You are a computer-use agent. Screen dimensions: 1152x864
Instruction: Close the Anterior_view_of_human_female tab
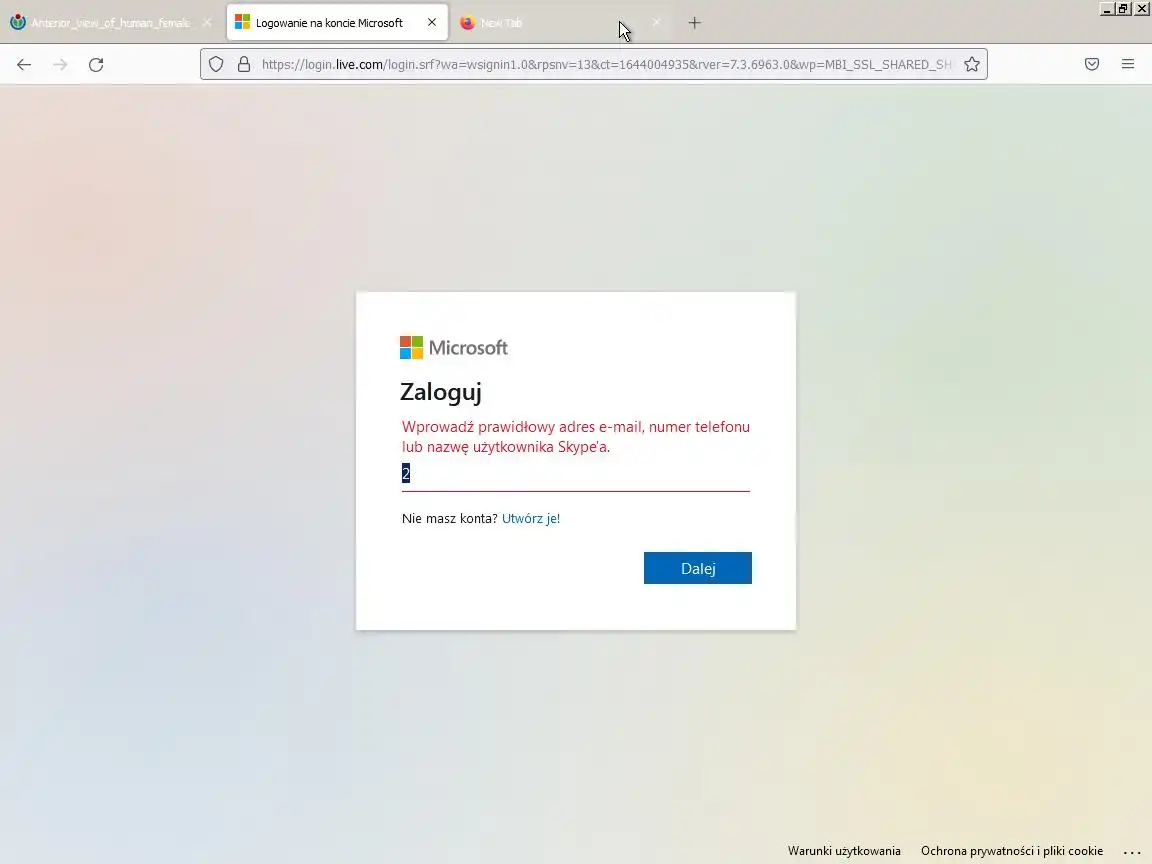tap(207, 23)
